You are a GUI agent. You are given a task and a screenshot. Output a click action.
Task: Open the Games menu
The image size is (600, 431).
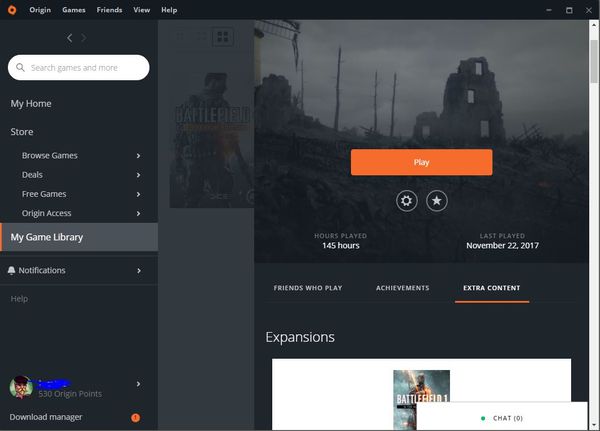point(74,10)
